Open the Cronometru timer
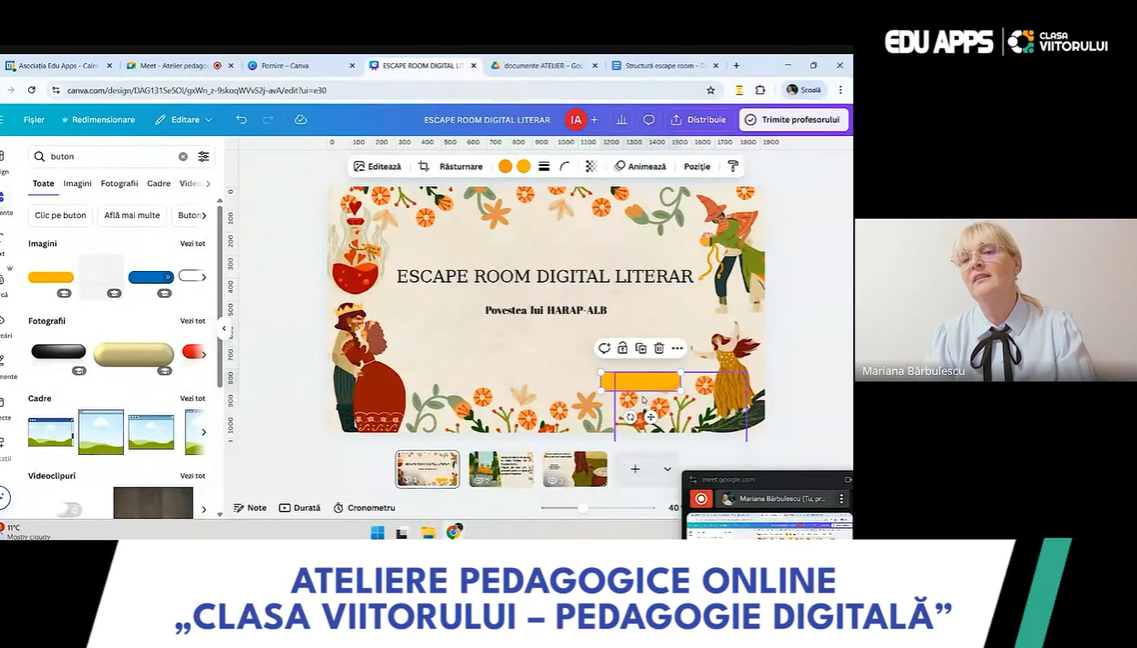Screen dimensions: 1137x648 pyautogui.click(x=364, y=508)
